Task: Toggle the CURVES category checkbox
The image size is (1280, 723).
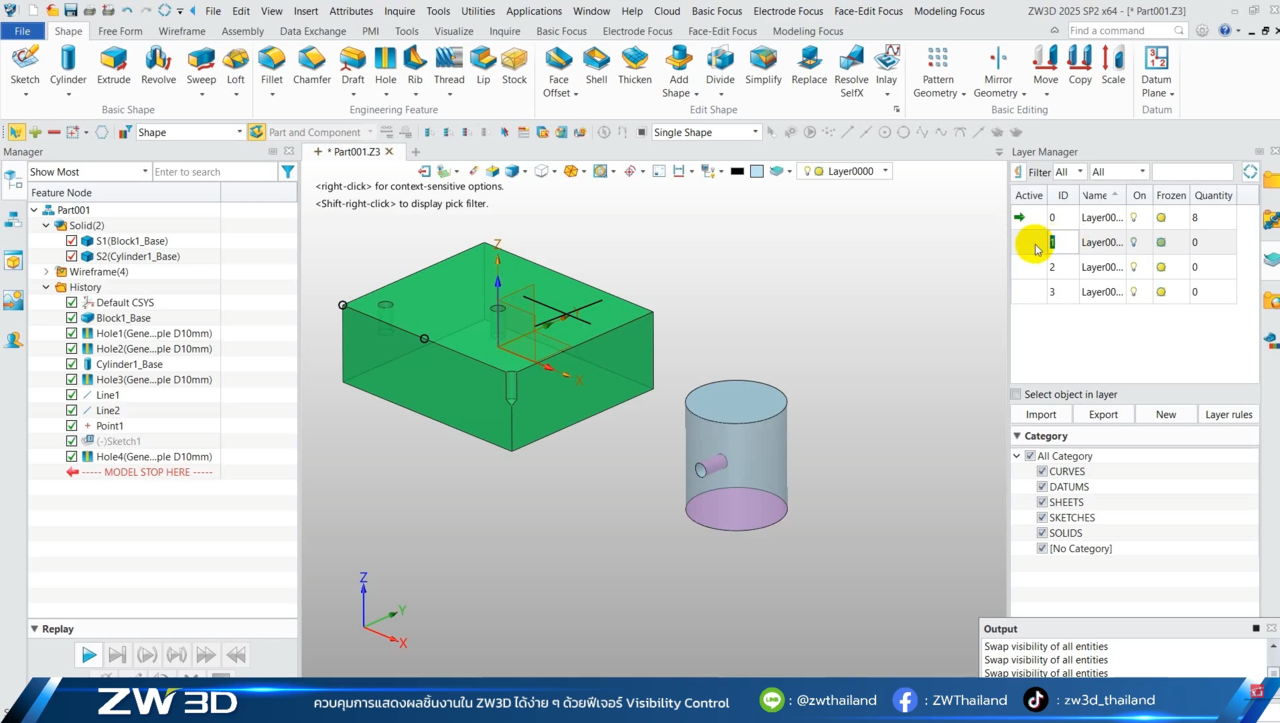Action: click(1042, 472)
